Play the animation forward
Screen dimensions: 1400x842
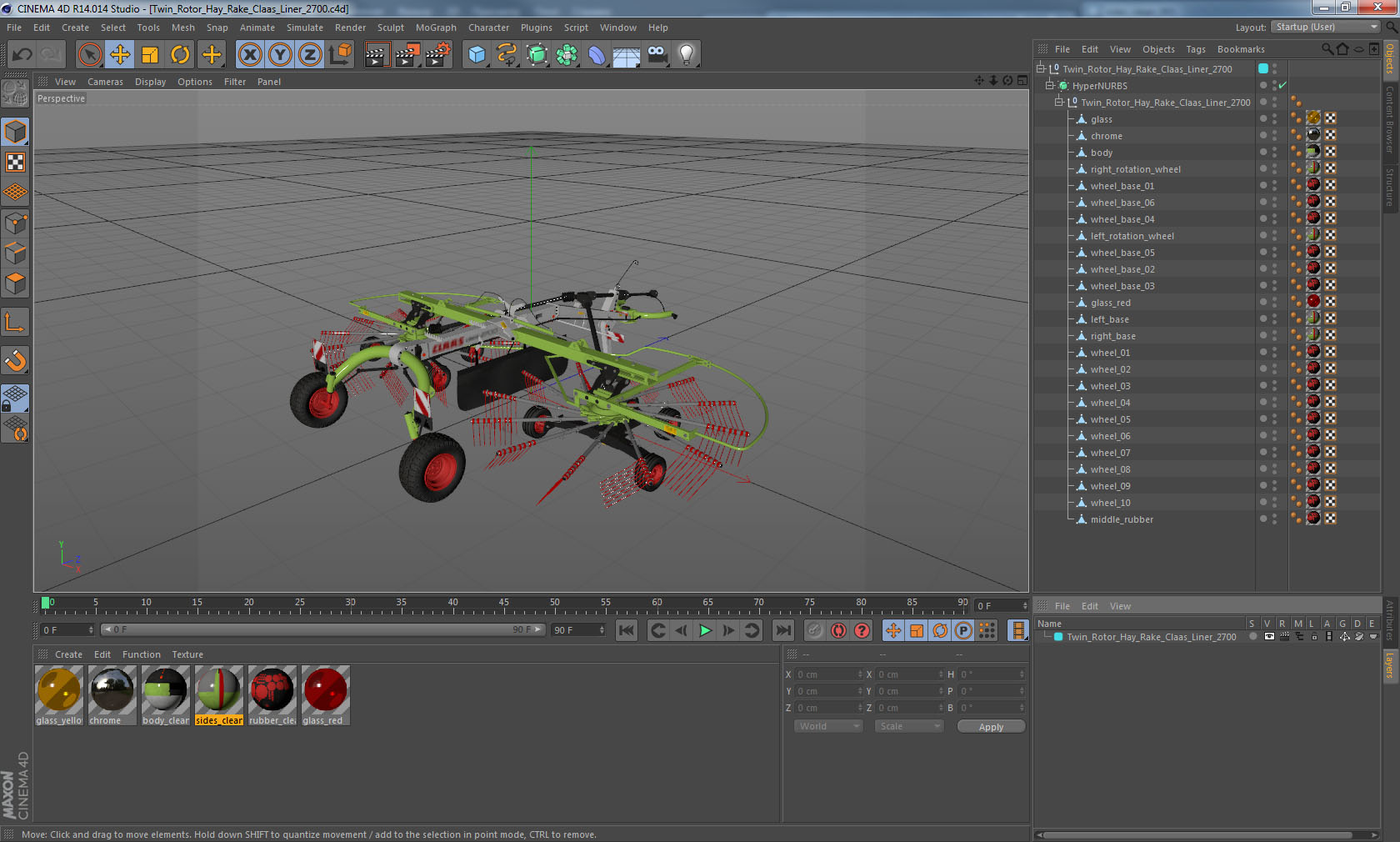(705, 630)
